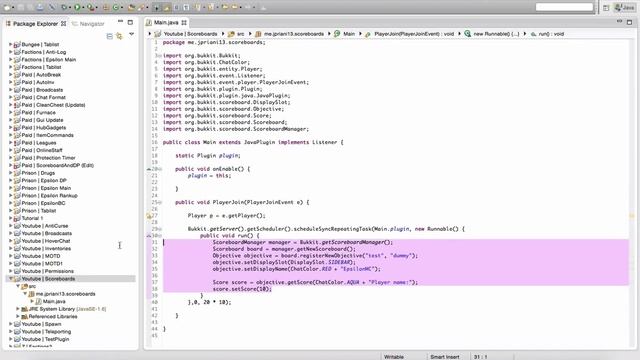Open the Package Explorer view menu arrow
The height and width of the screenshot is (360, 640).
(131, 35)
